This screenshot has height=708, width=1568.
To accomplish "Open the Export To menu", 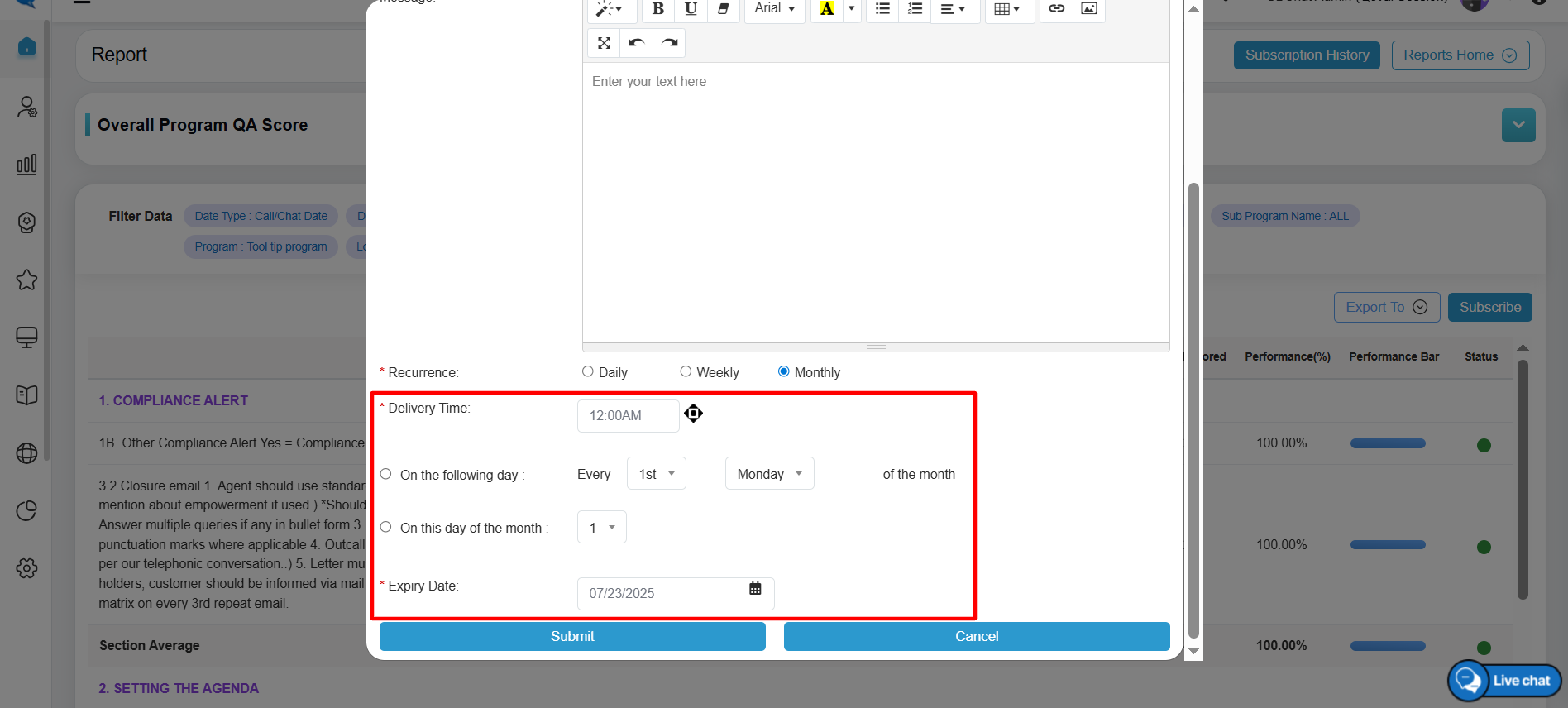I will coord(1386,308).
